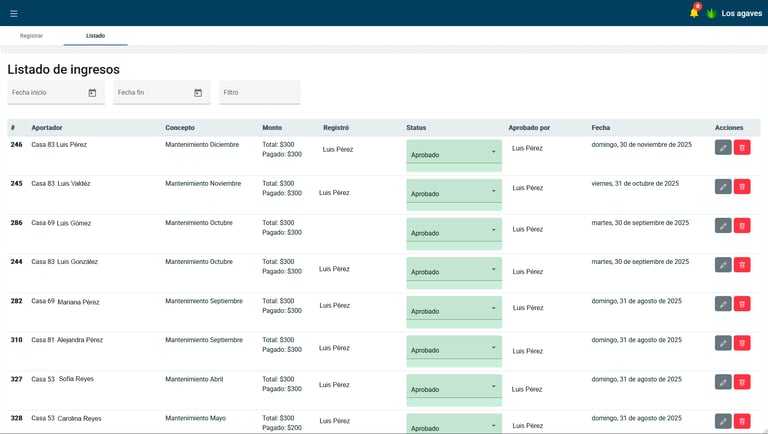Click 'Mantenimiento Abril' concept text
768x434 pixels.
coord(194,379)
